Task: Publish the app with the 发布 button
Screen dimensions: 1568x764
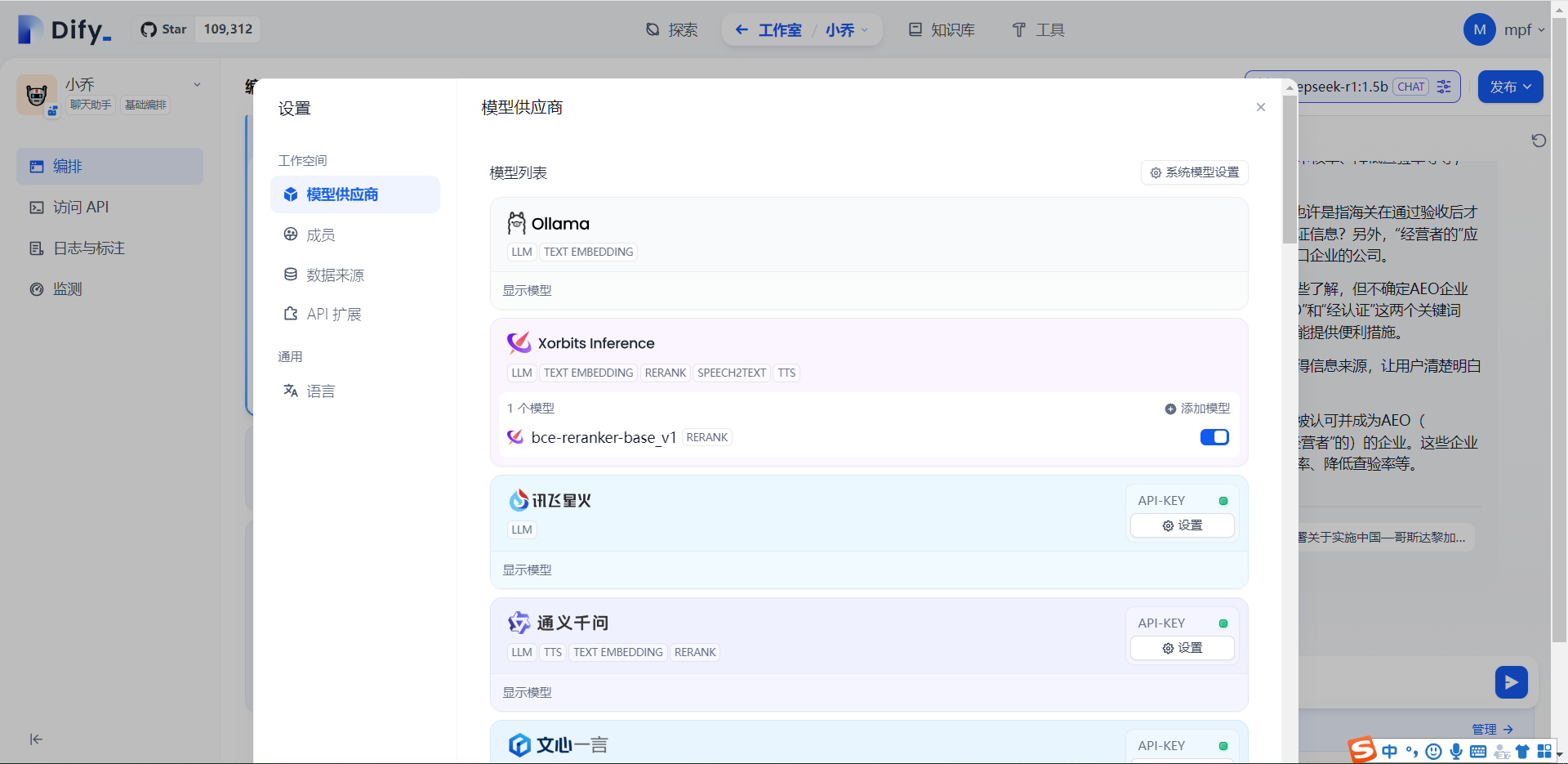Action: tap(1508, 87)
